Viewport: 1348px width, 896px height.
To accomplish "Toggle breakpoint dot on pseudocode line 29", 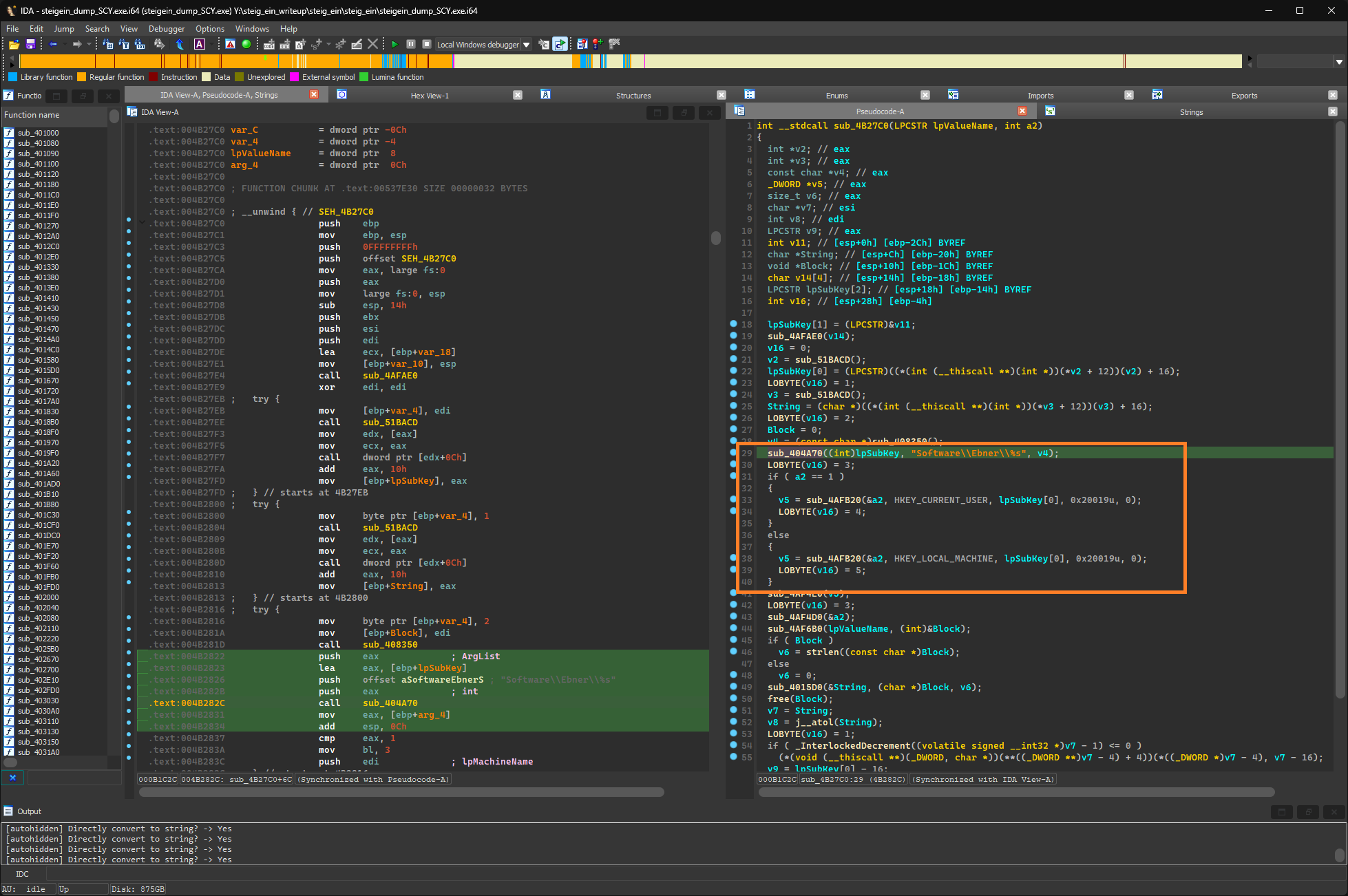I will [733, 453].
